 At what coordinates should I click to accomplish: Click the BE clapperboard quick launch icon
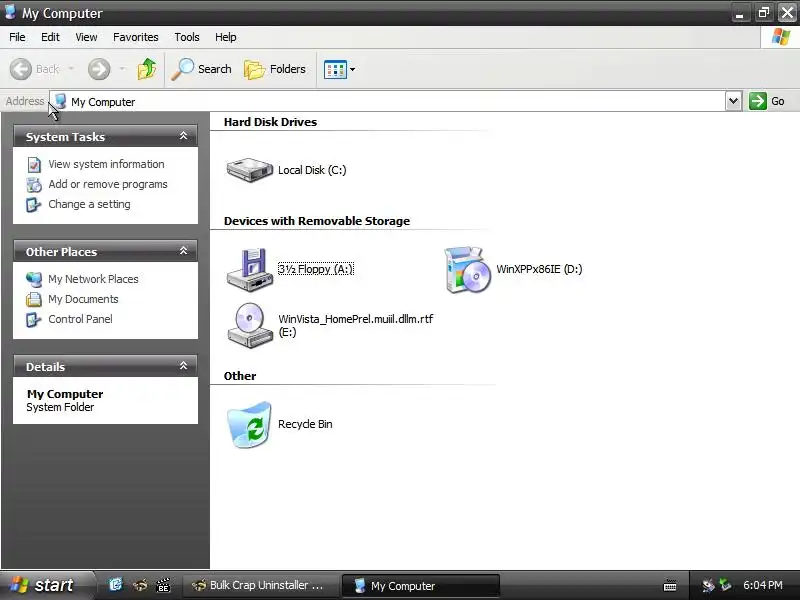click(163, 585)
